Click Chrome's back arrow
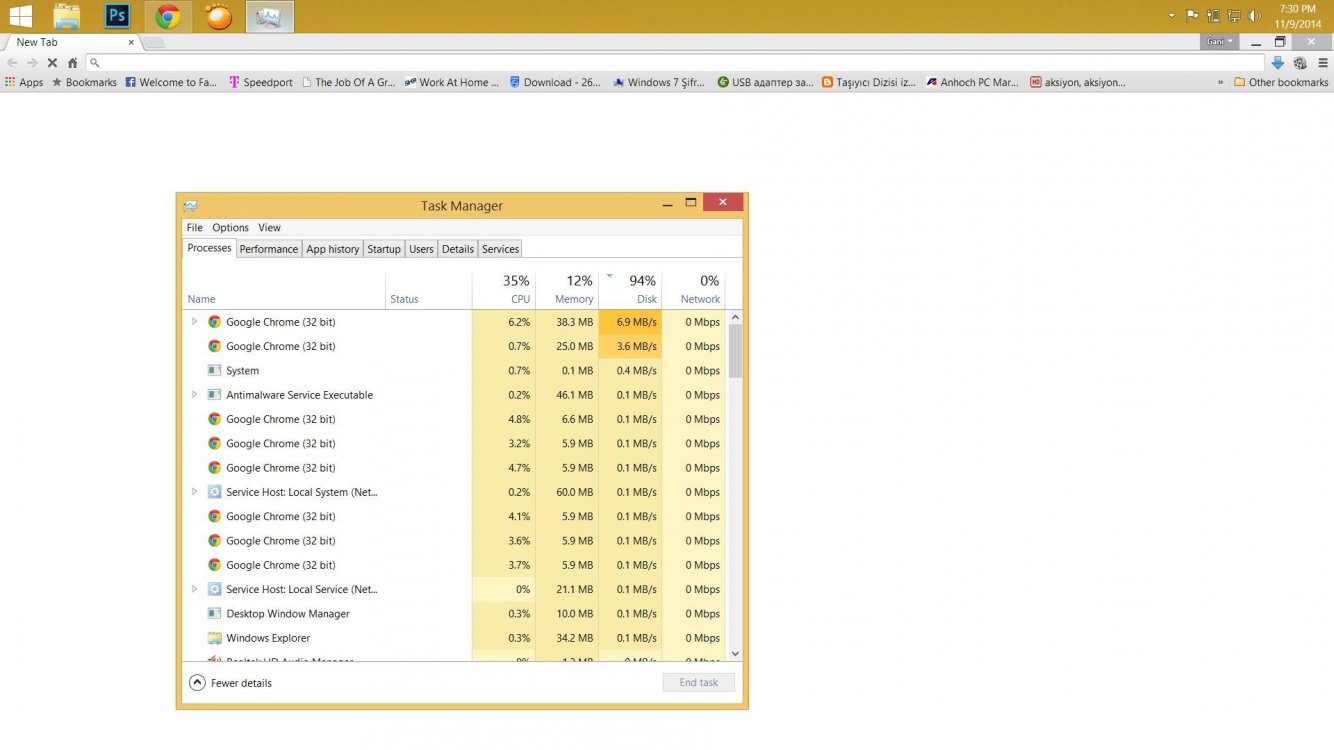The width and height of the screenshot is (1334, 750). click(x=12, y=62)
